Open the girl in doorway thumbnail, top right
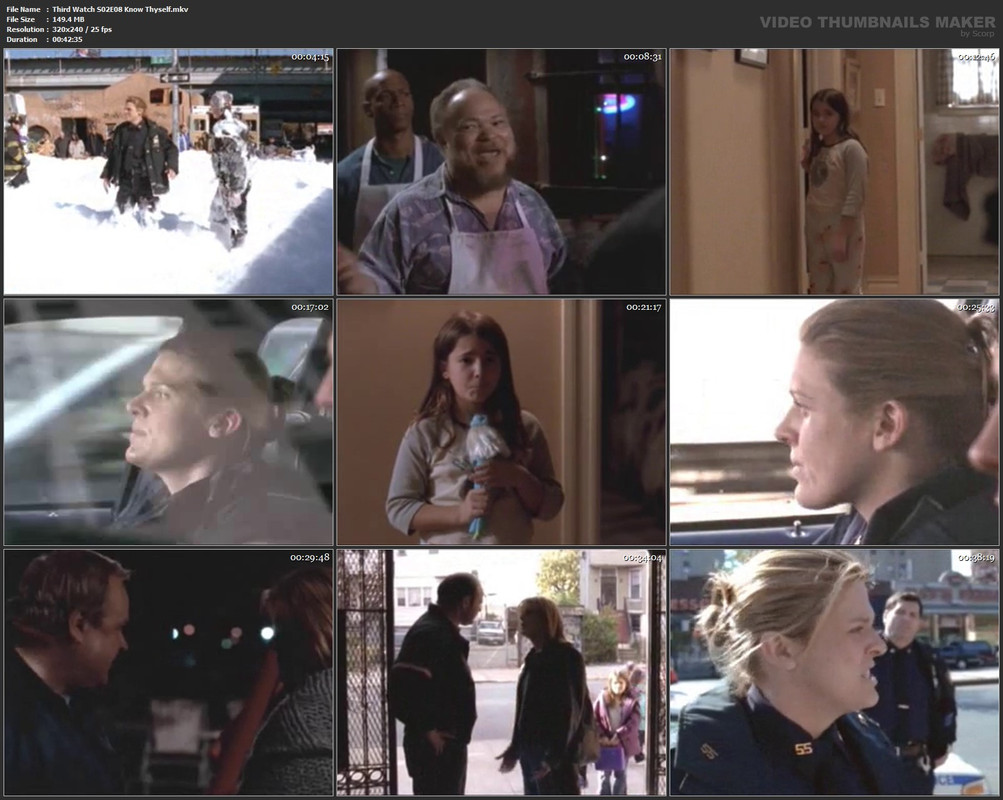This screenshot has width=1003, height=800. coord(834,171)
